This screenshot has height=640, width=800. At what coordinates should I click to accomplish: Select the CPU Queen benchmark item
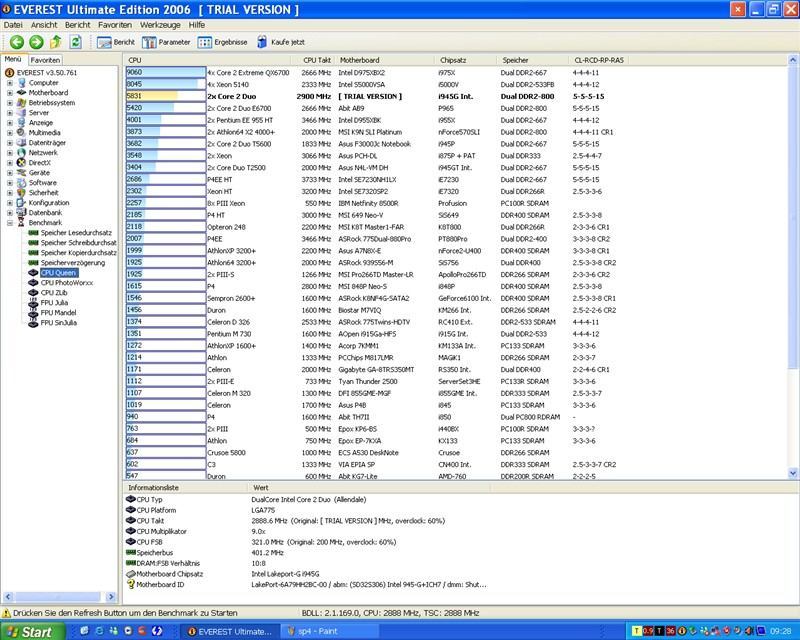point(59,273)
